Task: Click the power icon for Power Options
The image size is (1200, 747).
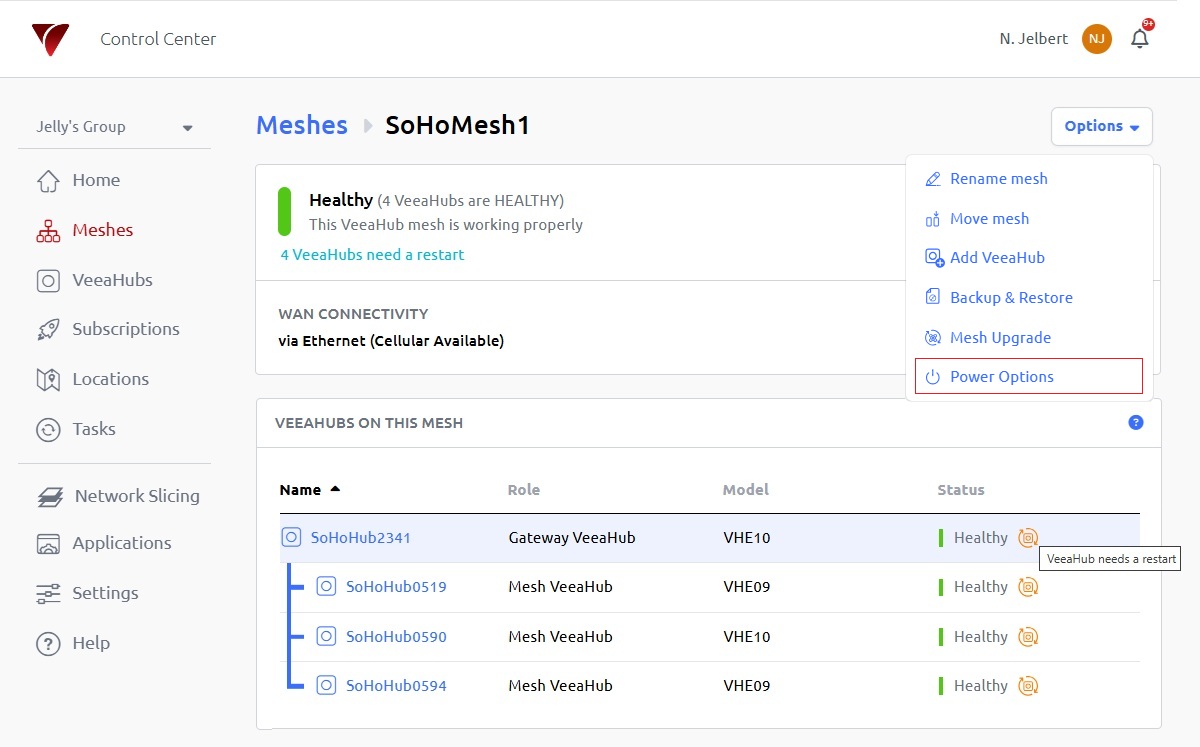Action: pos(933,377)
